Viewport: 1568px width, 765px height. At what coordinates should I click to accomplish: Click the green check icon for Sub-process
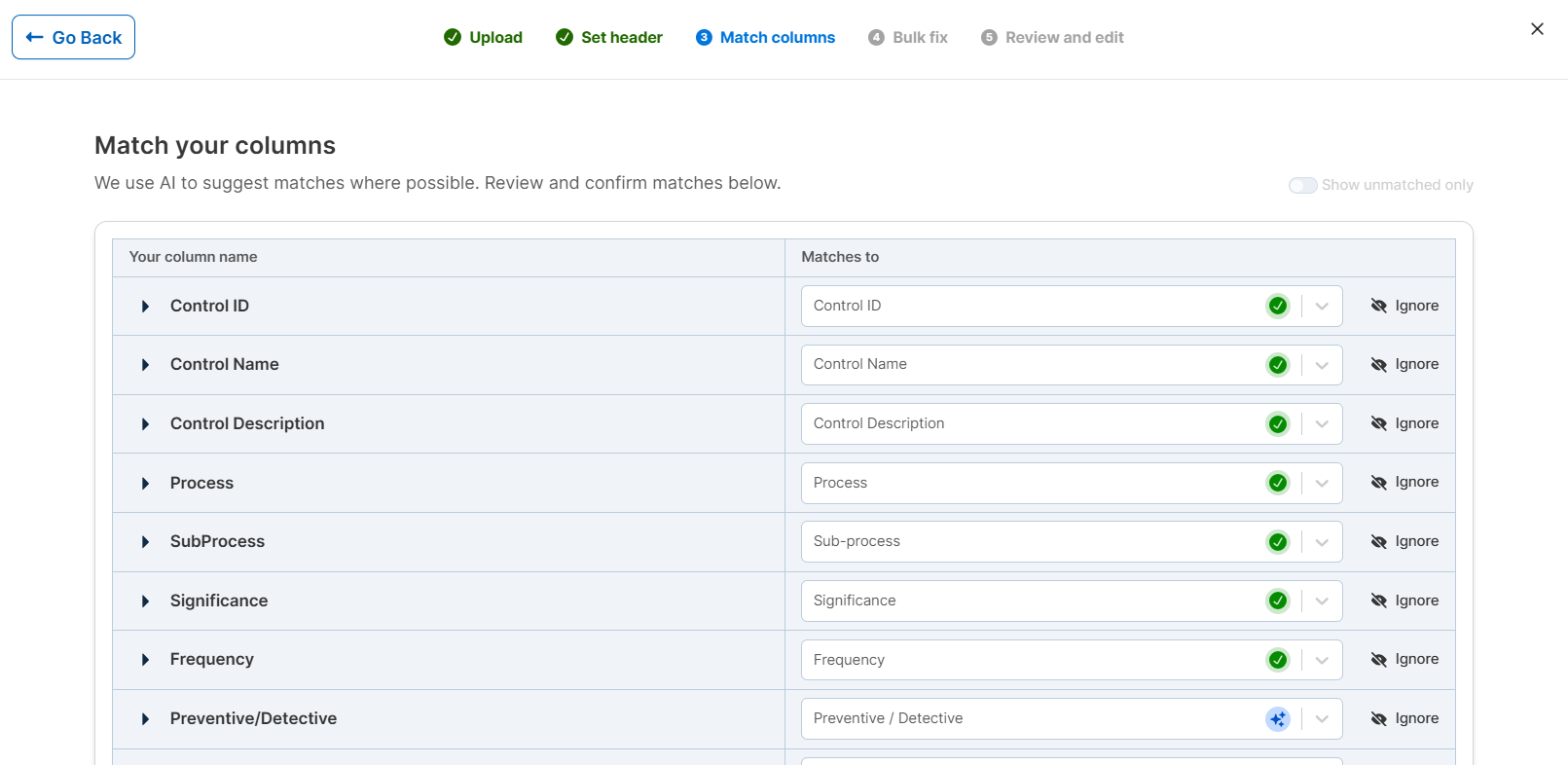click(x=1278, y=542)
